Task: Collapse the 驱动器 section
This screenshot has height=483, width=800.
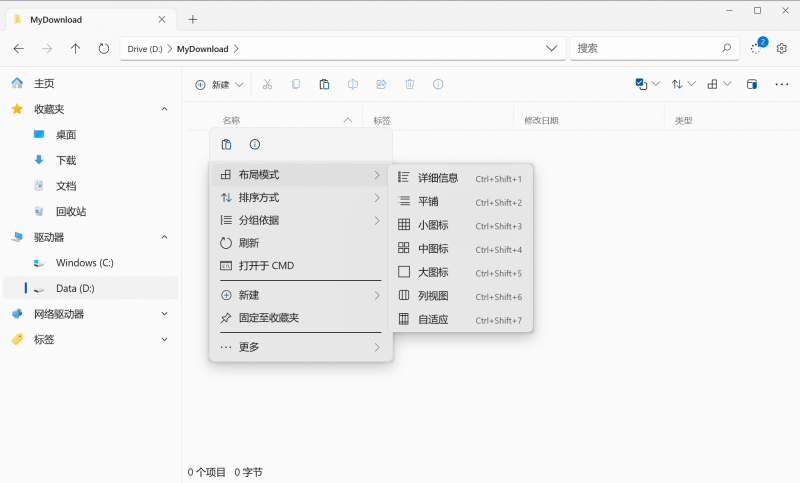Action: pos(164,237)
